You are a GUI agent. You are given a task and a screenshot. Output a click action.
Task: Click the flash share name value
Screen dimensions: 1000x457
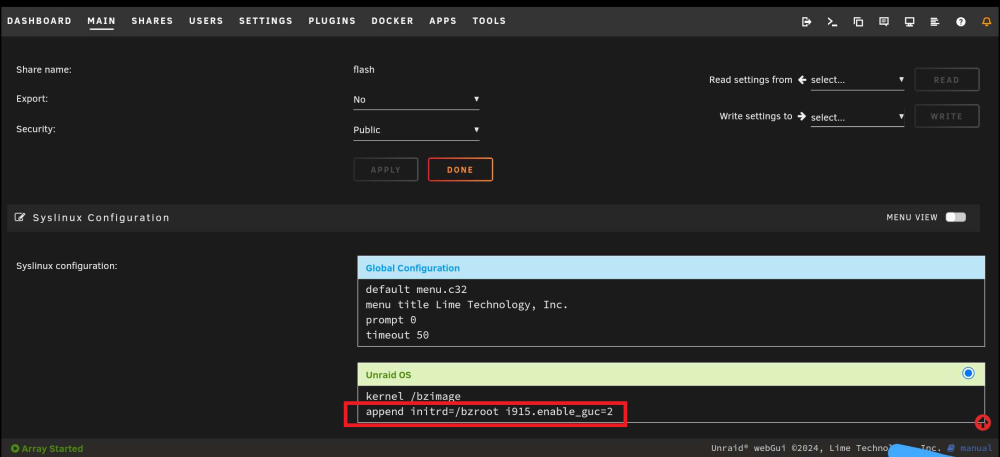point(364,70)
